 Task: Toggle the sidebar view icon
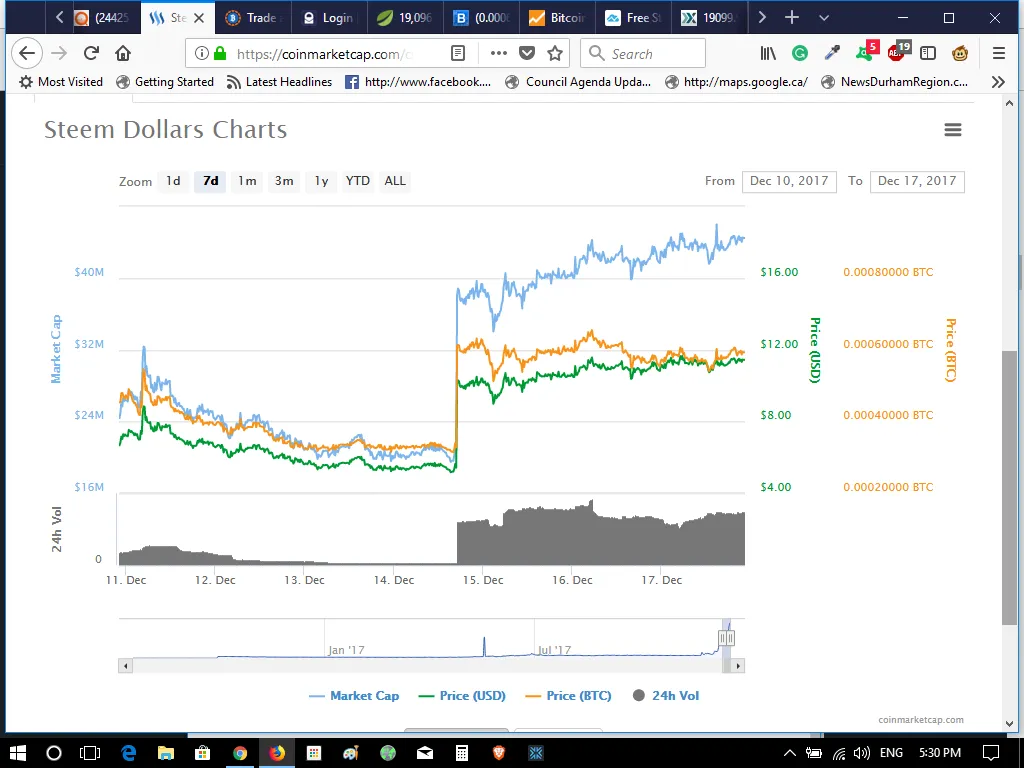tap(927, 53)
